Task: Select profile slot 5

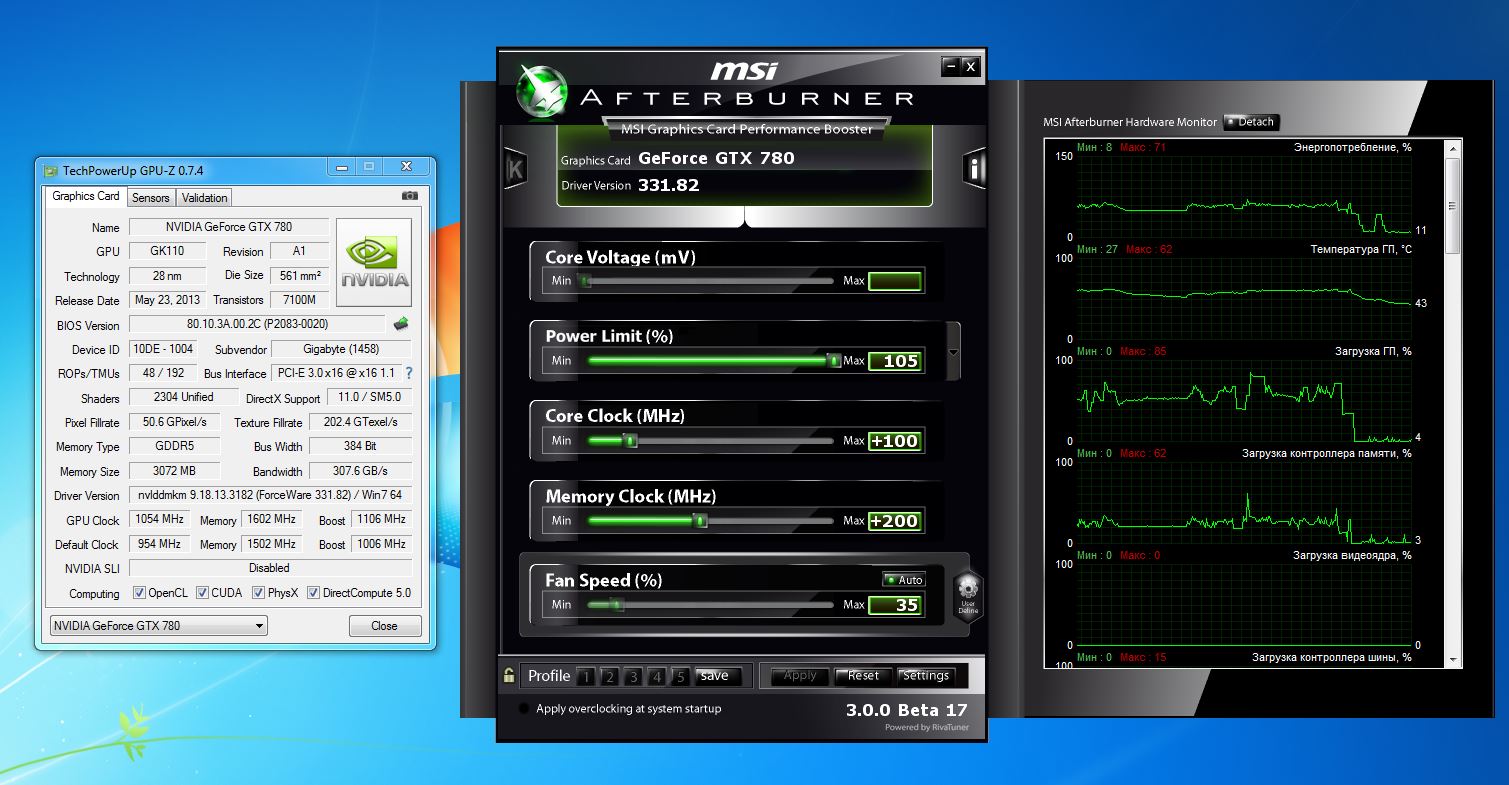Action: [680, 677]
